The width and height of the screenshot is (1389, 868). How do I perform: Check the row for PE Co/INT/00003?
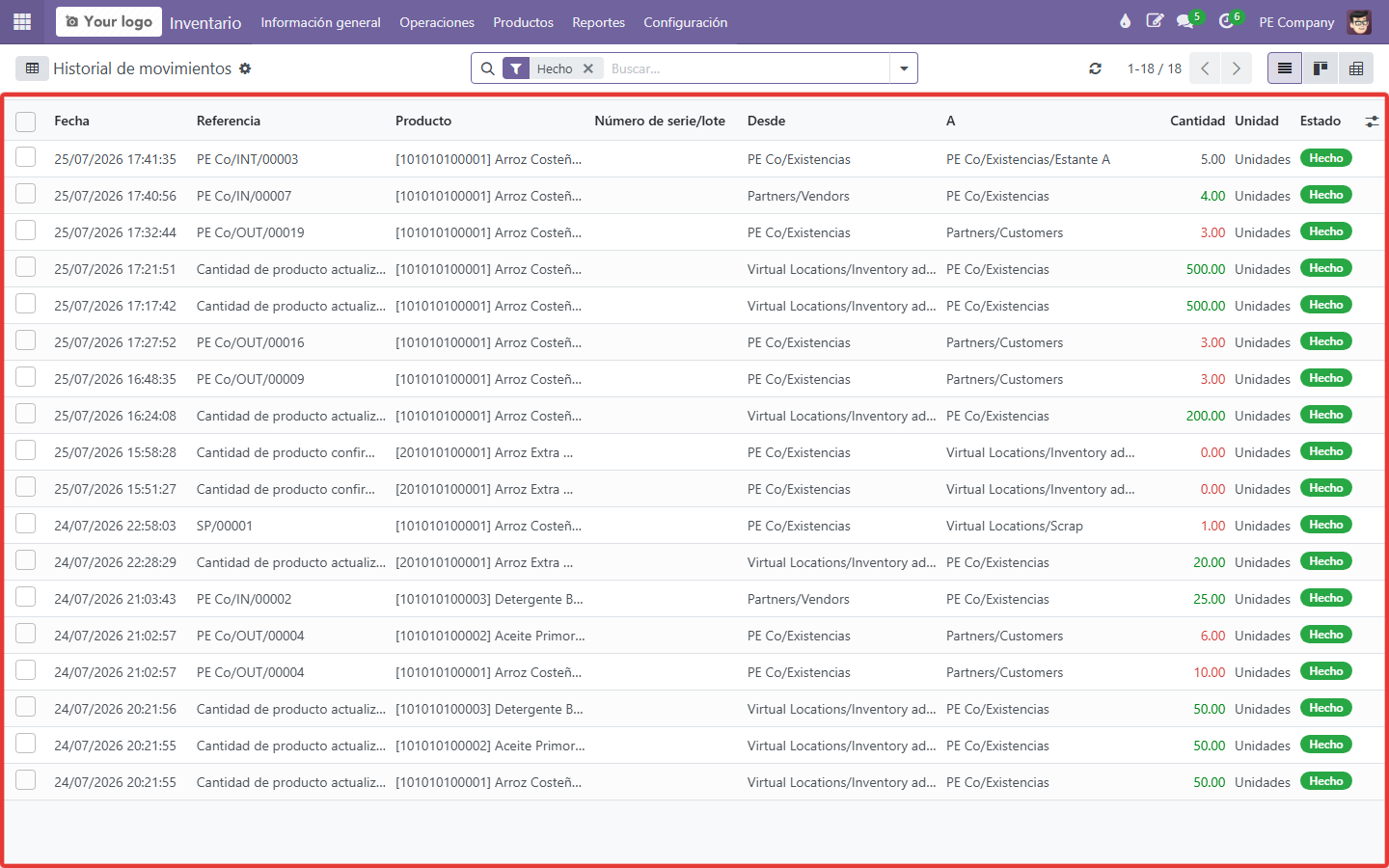tap(26, 158)
